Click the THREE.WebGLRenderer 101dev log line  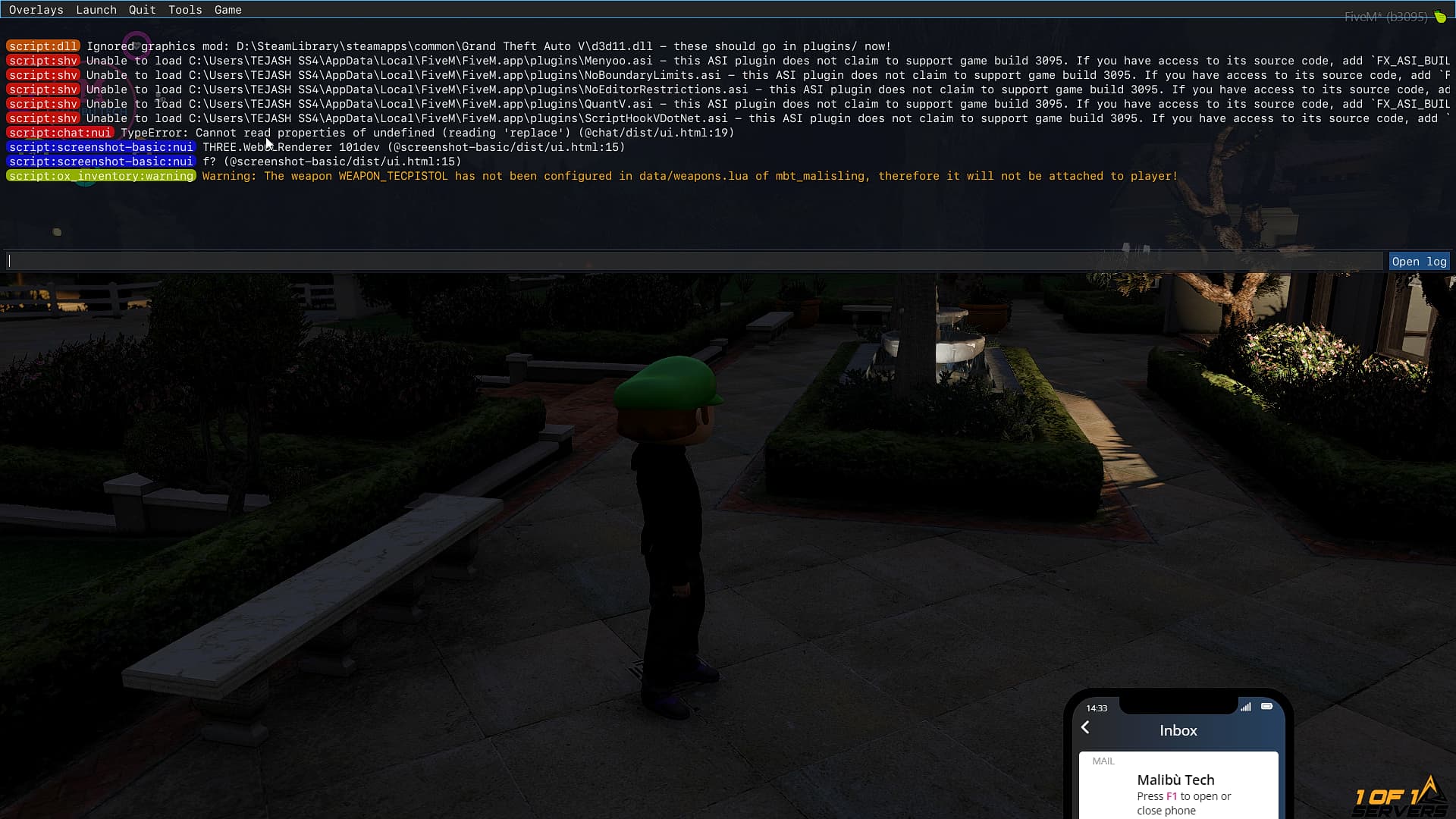(x=414, y=147)
